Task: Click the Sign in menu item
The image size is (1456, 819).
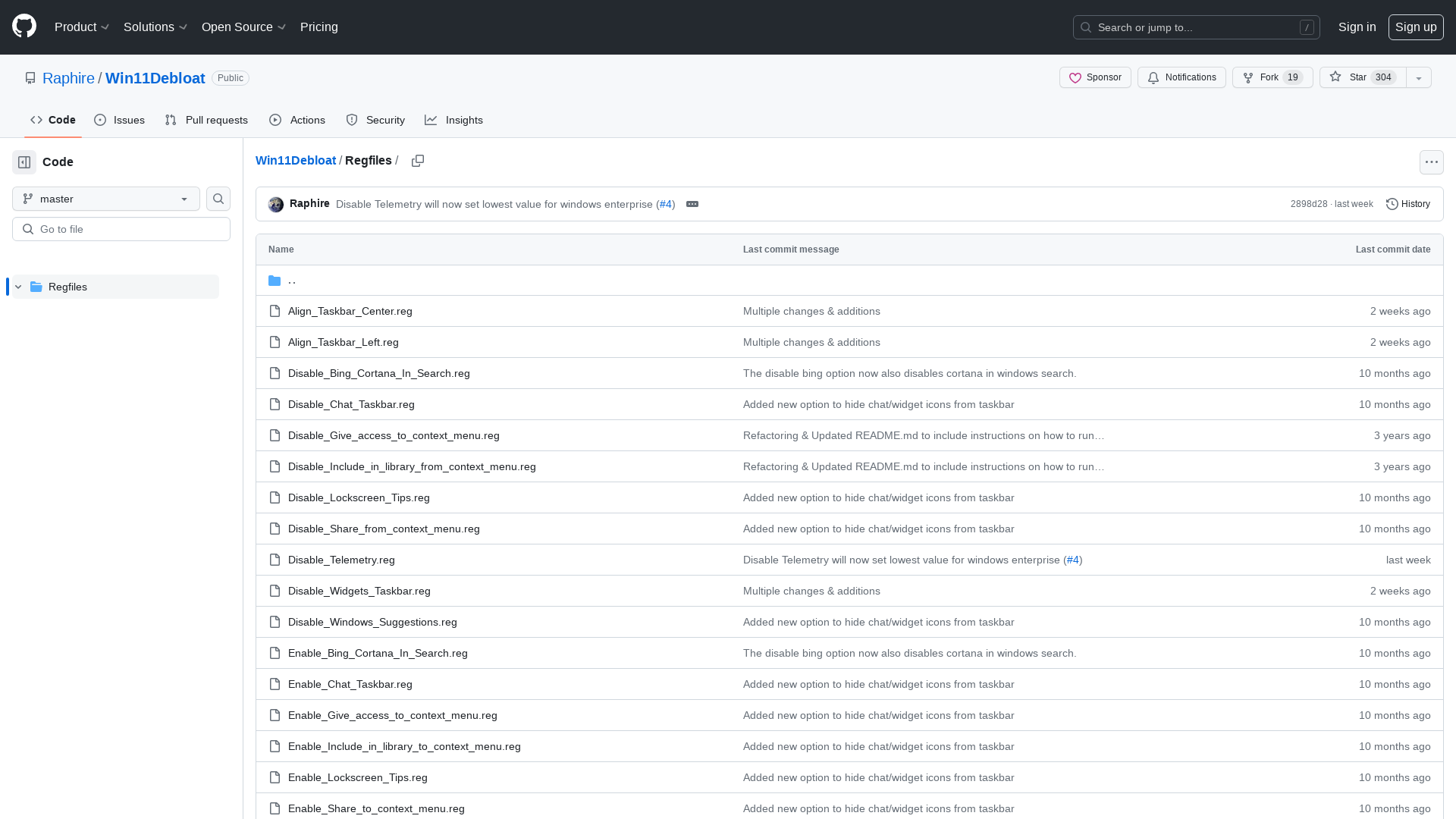Action: [x=1357, y=27]
